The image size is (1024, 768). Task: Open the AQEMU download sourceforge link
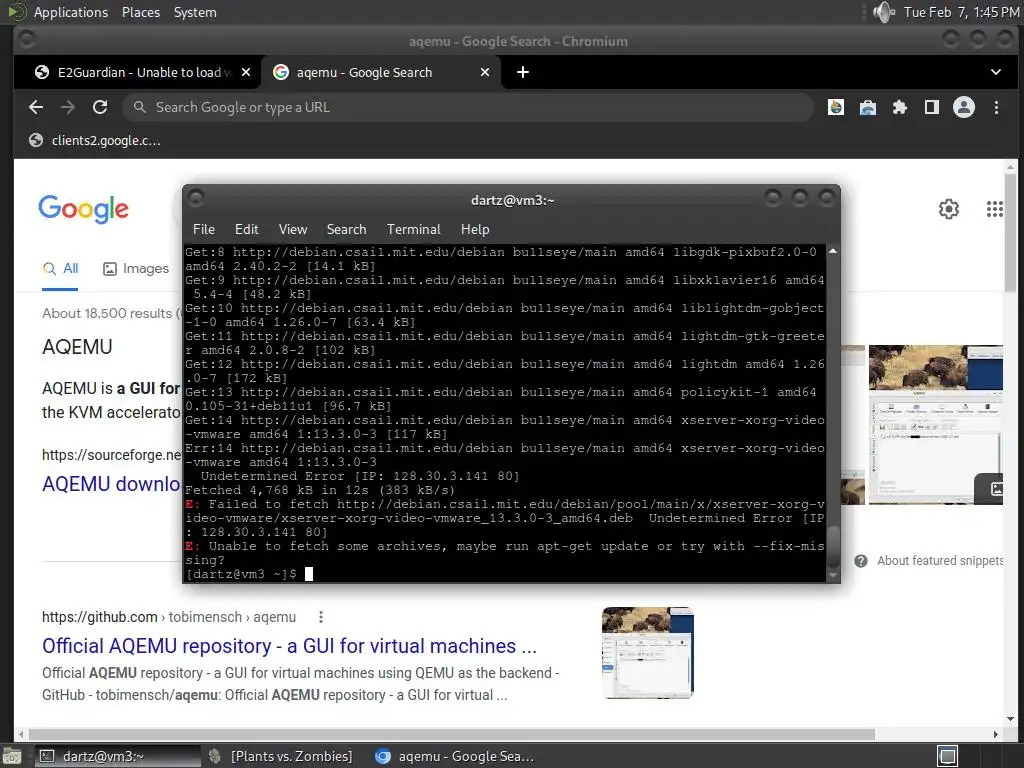(x=111, y=484)
